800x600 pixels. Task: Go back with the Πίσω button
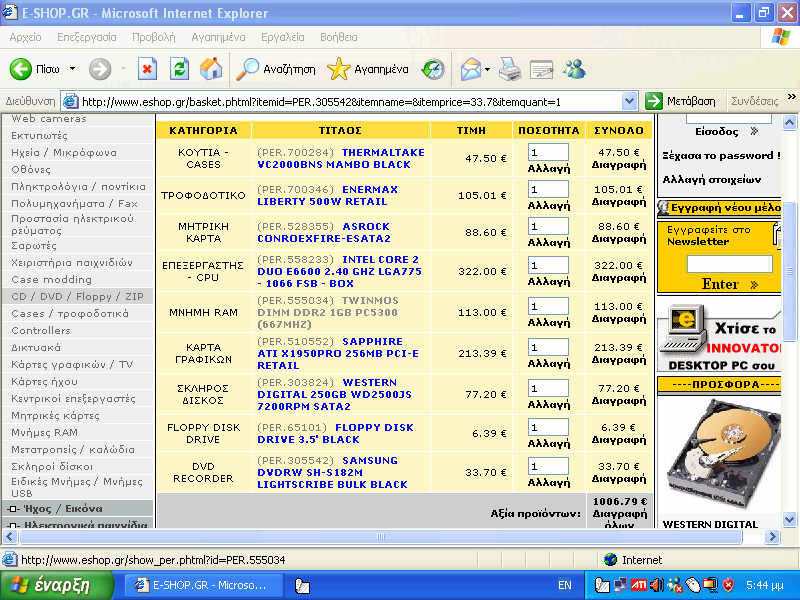tap(35, 69)
